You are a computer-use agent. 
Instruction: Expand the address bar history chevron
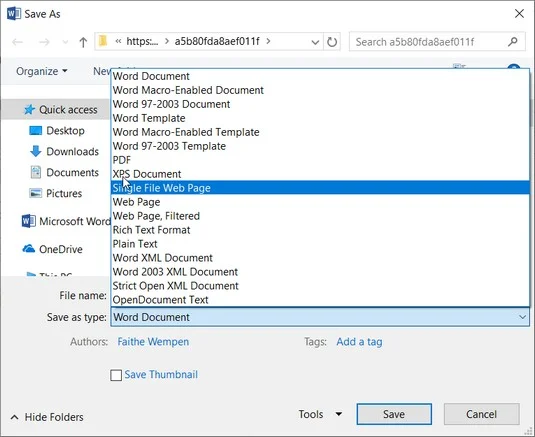[315, 42]
